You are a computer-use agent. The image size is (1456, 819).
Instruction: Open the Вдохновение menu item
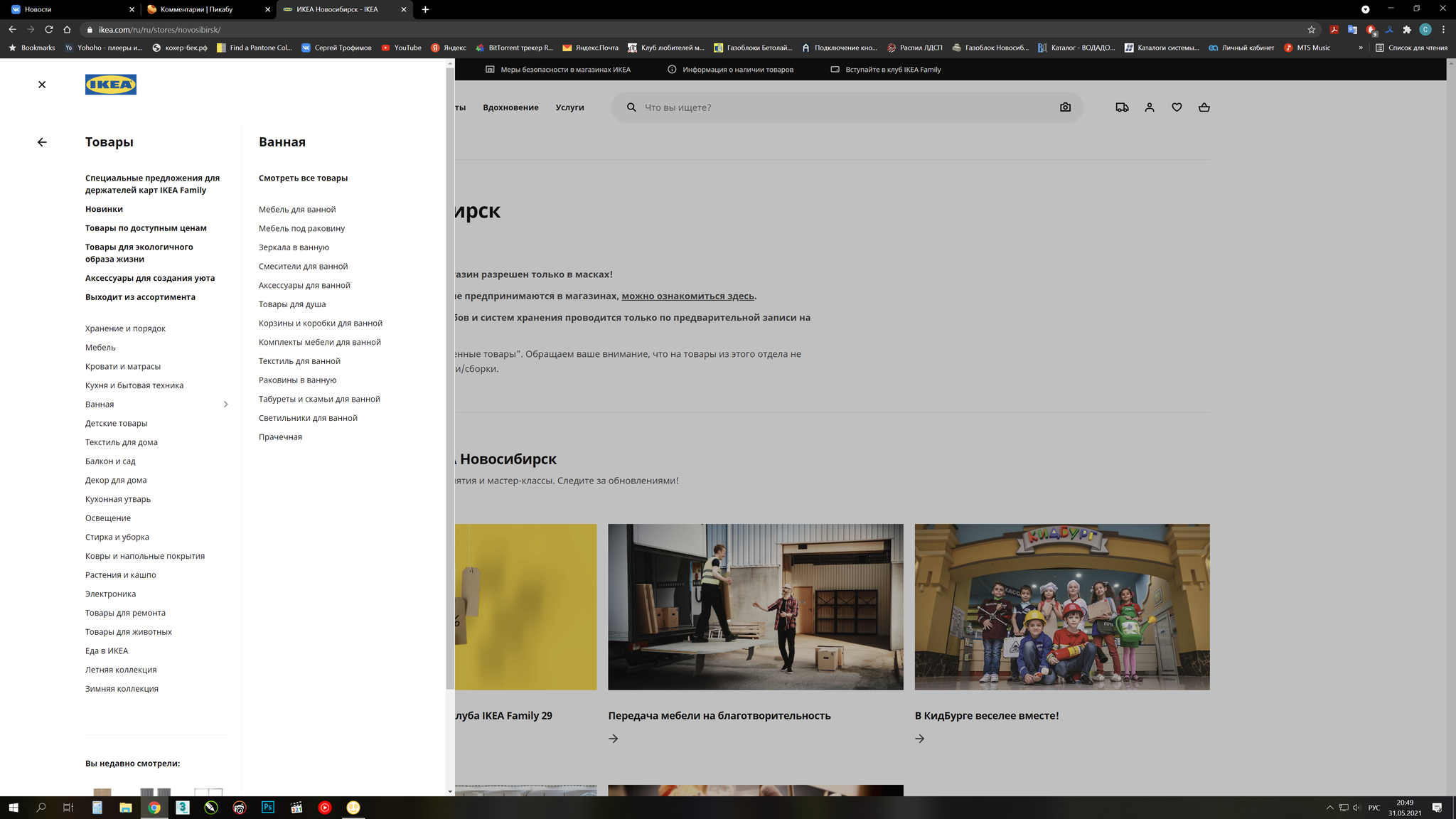[x=510, y=107]
